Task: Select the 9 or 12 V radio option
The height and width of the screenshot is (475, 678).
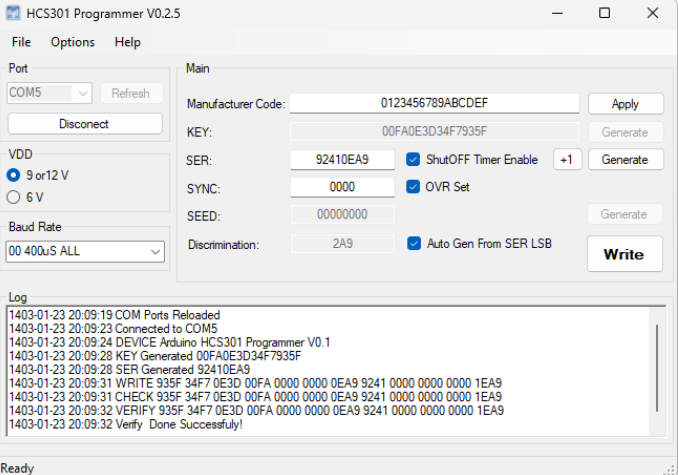Action: point(14,175)
